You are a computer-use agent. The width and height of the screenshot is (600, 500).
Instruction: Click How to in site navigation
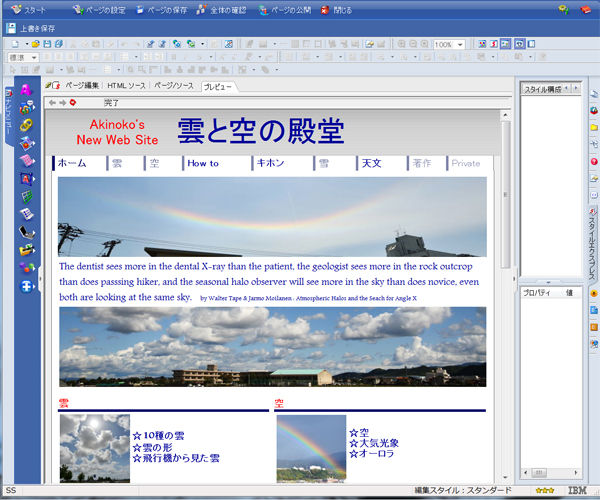[203, 163]
